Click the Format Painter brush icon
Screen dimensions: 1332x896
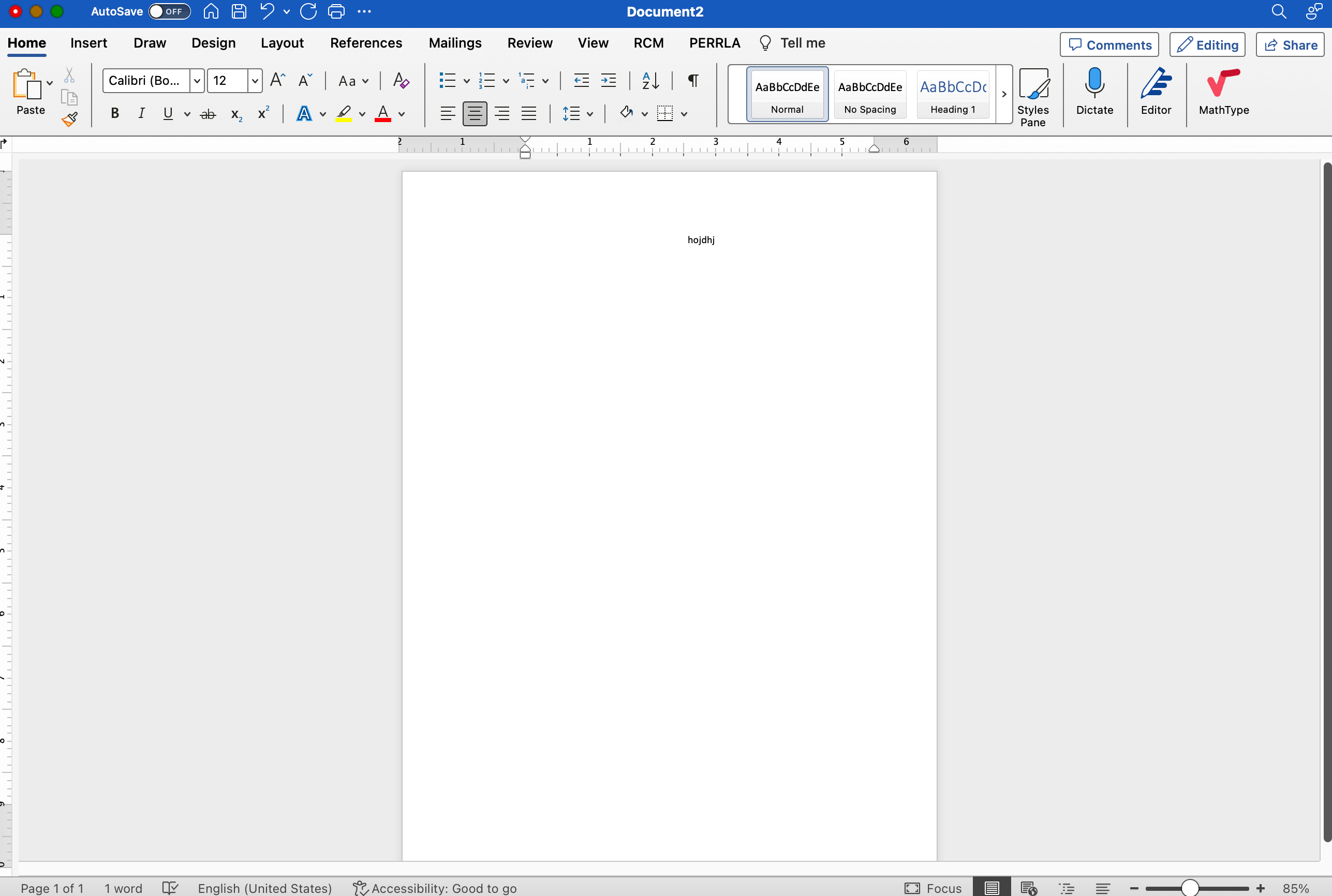tap(70, 119)
